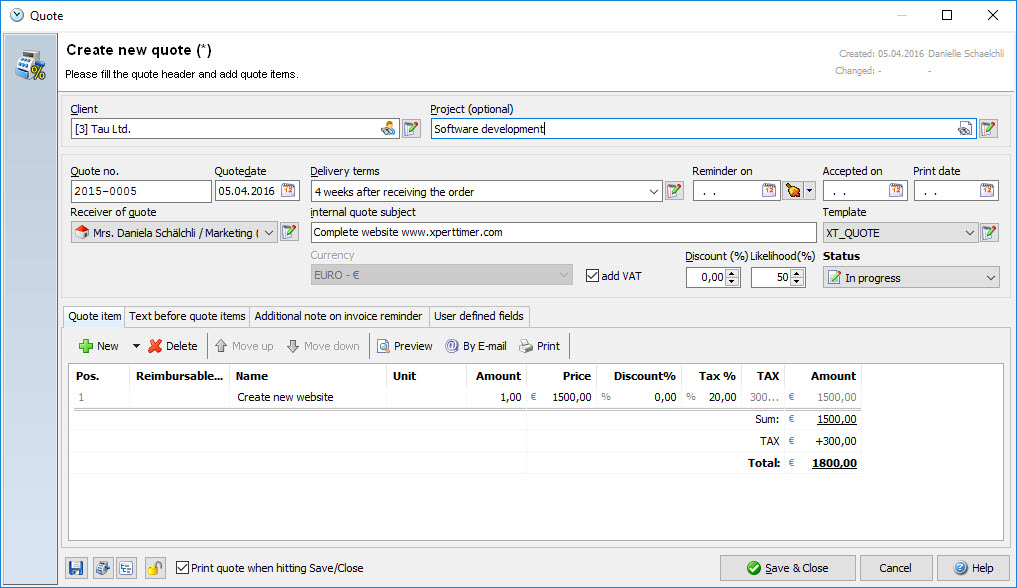The width and height of the screenshot is (1017, 588).
Task: Click the Preview toolbar icon
Action: click(x=405, y=346)
